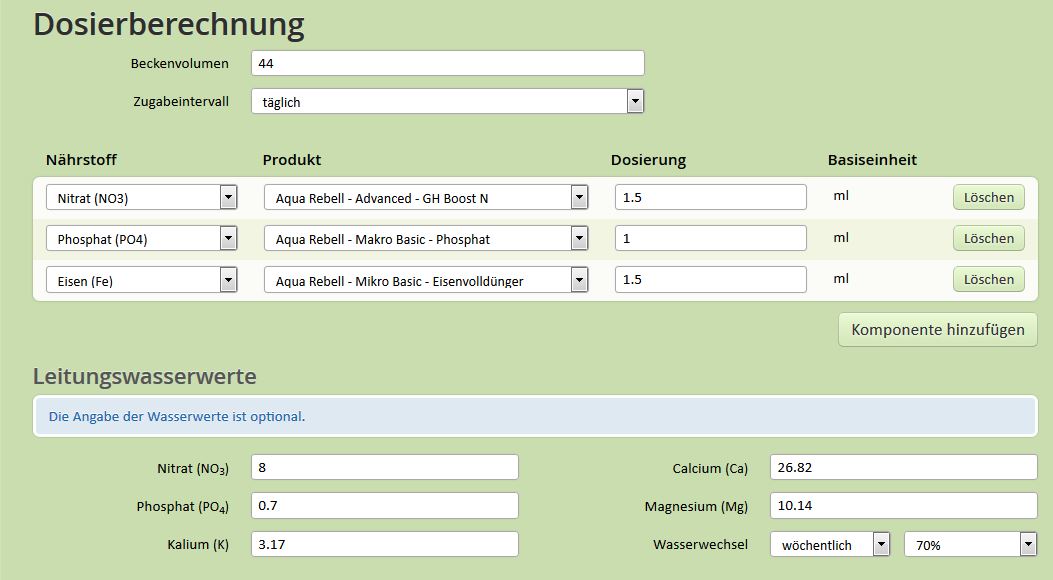This screenshot has width=1053, height=580.
Task: Click the GH Boost N dosage field
Action: pos(711,197)
